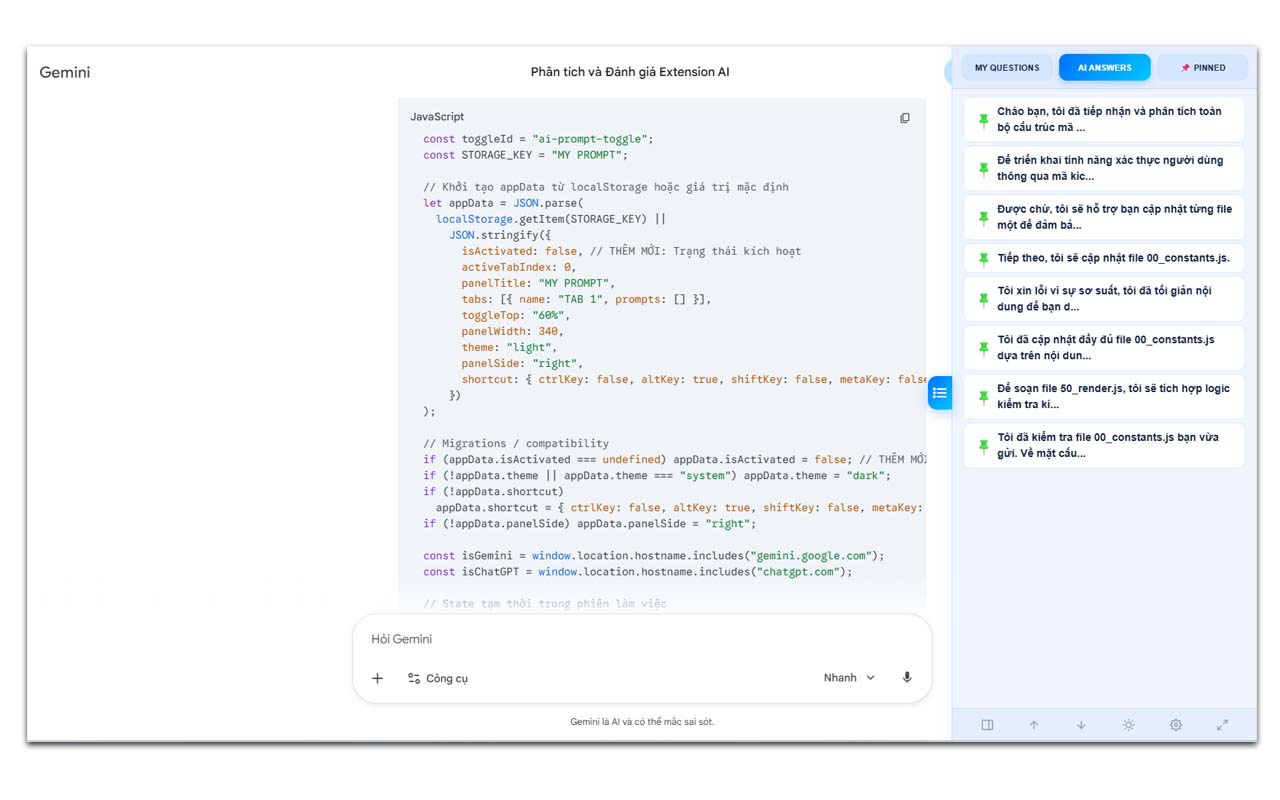The height and width of the screenshot is (800, 1280).
Task: Open answer 'Để soạn file 50_render.js'
Action: pyautogui.click(x=1104, y=397)
